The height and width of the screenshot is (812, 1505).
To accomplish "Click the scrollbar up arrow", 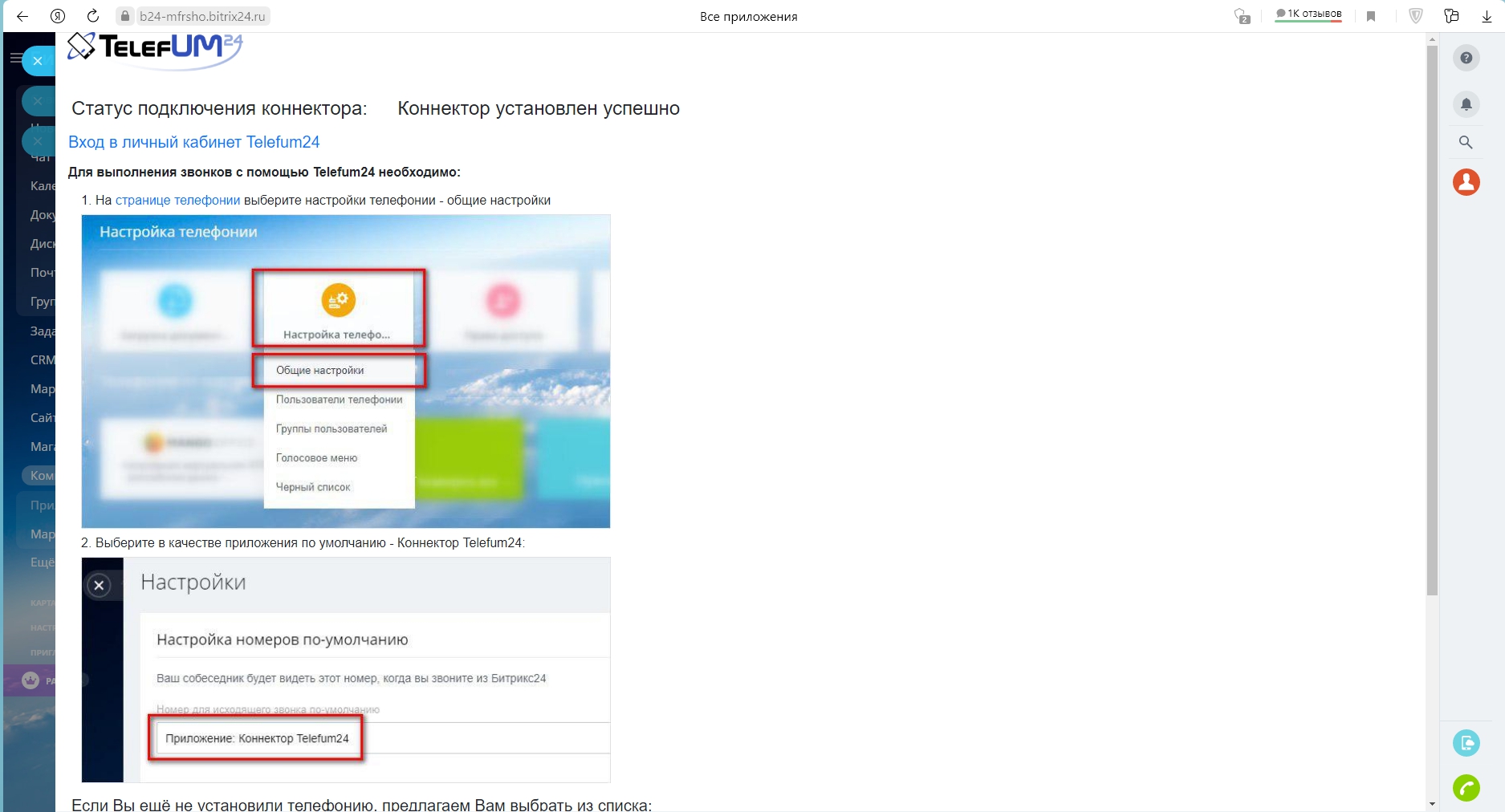I will point(1432,39).
